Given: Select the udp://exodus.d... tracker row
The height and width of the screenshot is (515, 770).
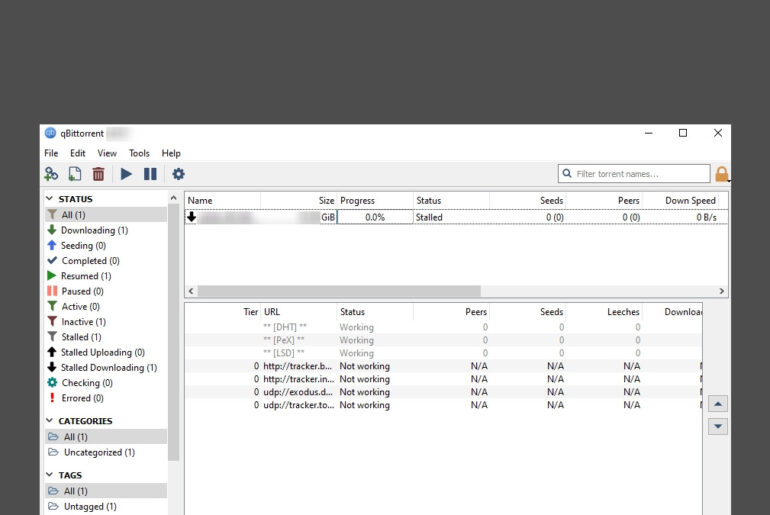Looking at the screenshot, I should point(443,392).
